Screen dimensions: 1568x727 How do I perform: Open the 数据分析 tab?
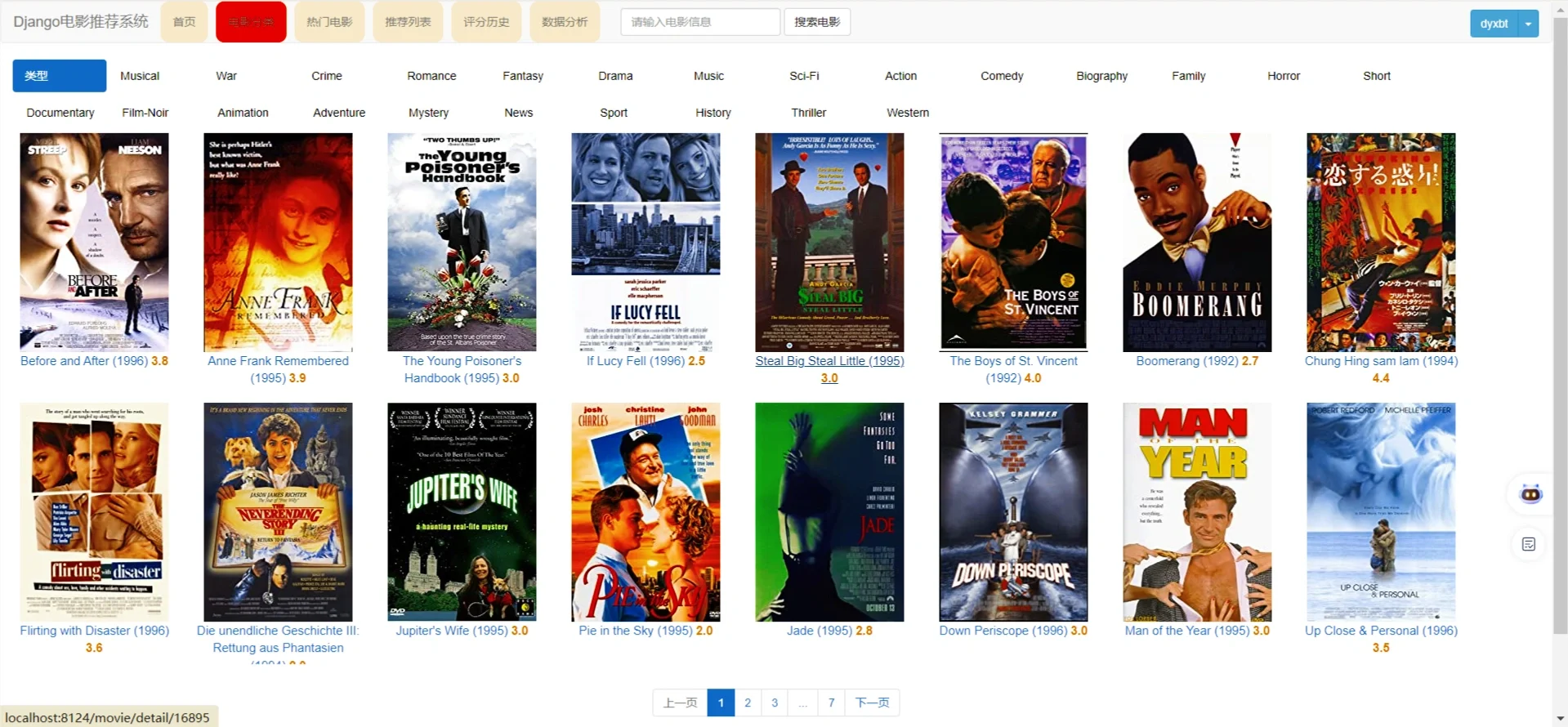(x=565, y=21)
